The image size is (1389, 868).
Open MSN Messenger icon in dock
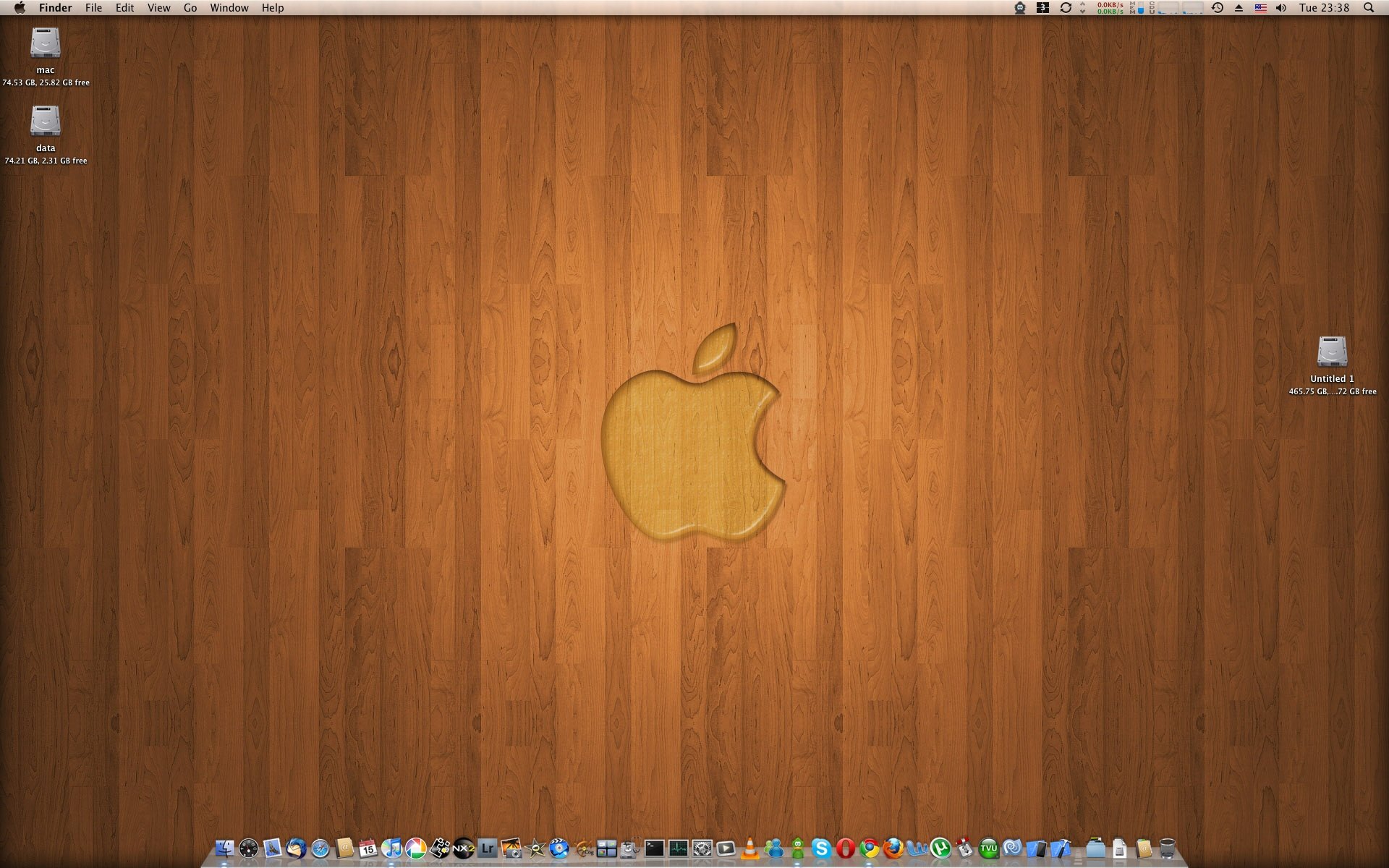pos(774,848)
